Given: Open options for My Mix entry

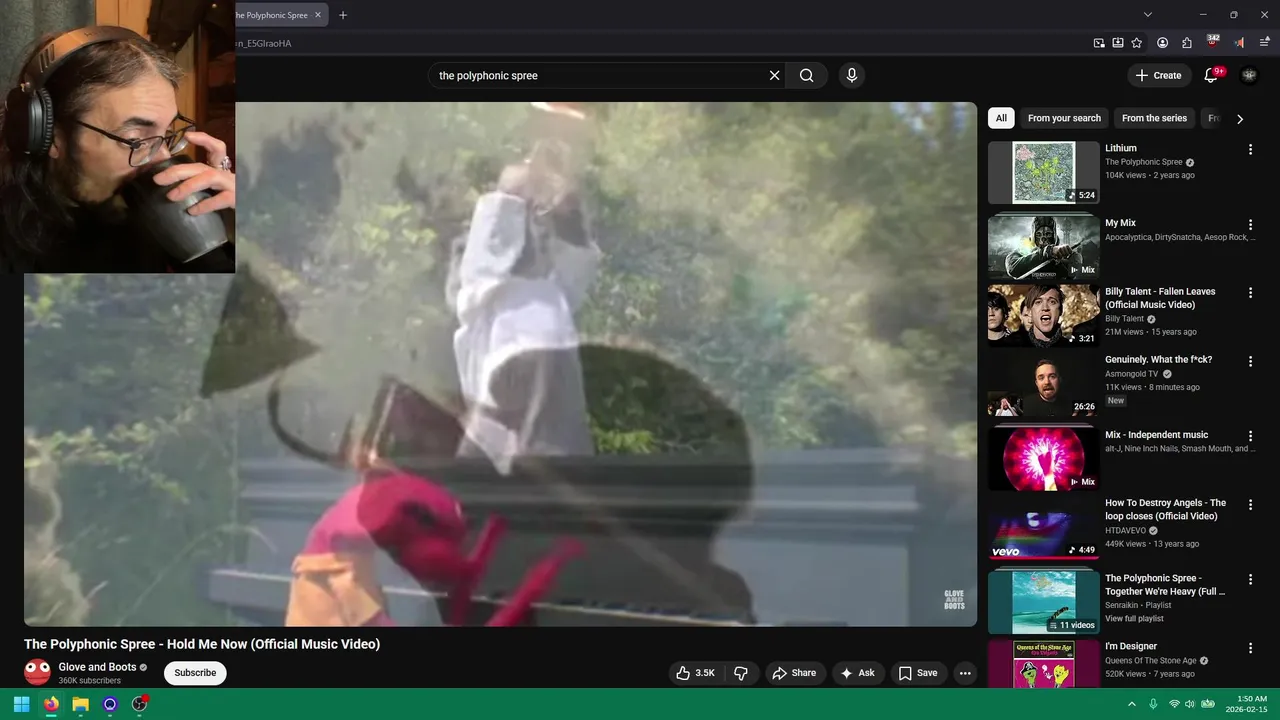Looking at the screenshot, I should click(x=1250, y=224).
